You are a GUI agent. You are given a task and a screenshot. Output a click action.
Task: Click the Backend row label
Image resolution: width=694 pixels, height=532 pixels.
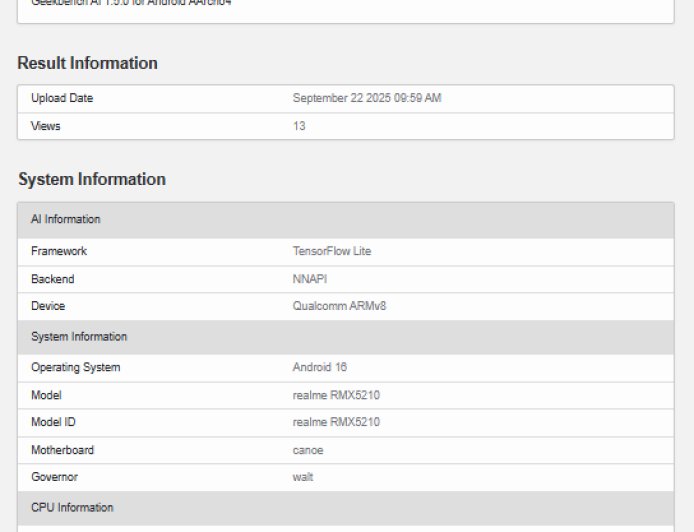click(x=52, y=279)
